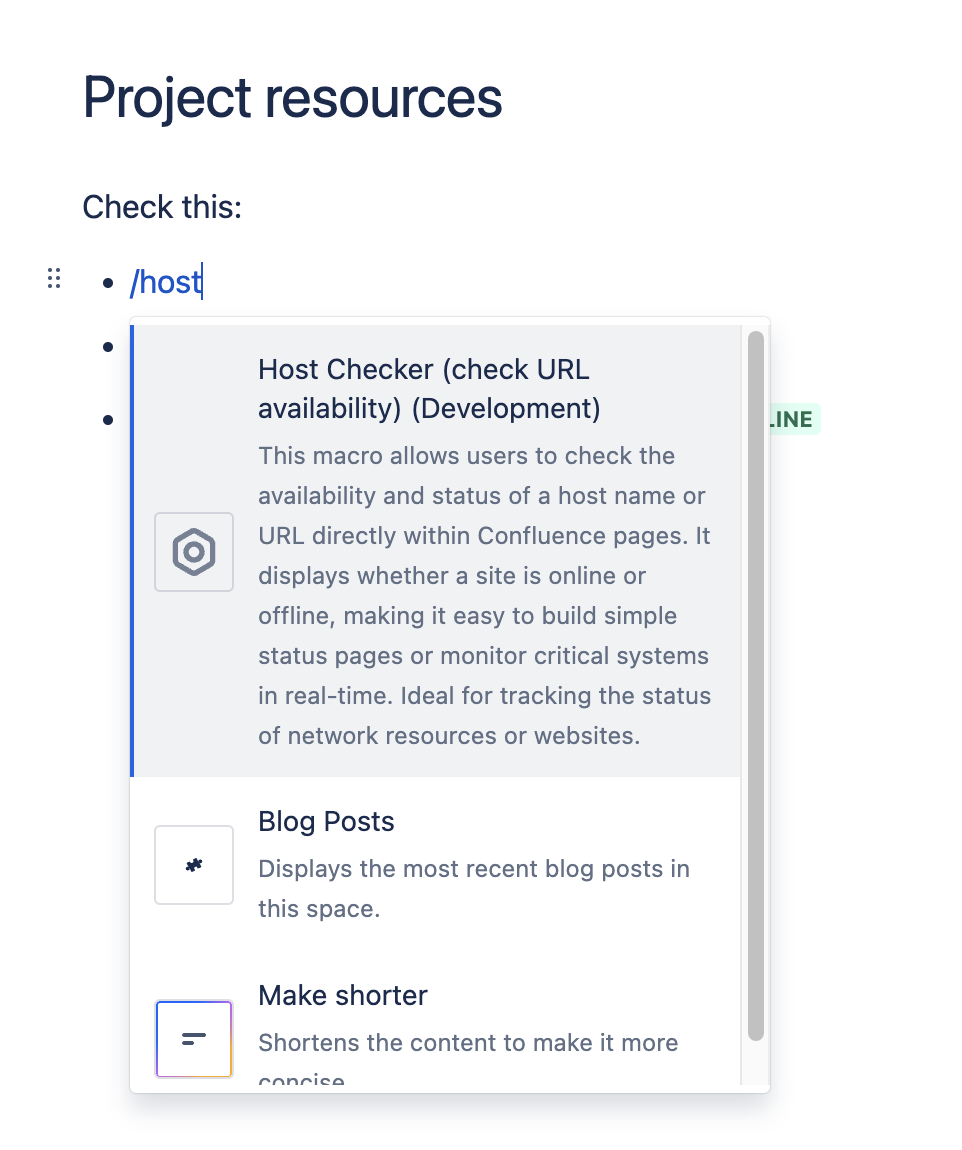Screen dimensions: 962x1150
Task: Click the 'Shortens the content' description text
Action: point(467,1043)
